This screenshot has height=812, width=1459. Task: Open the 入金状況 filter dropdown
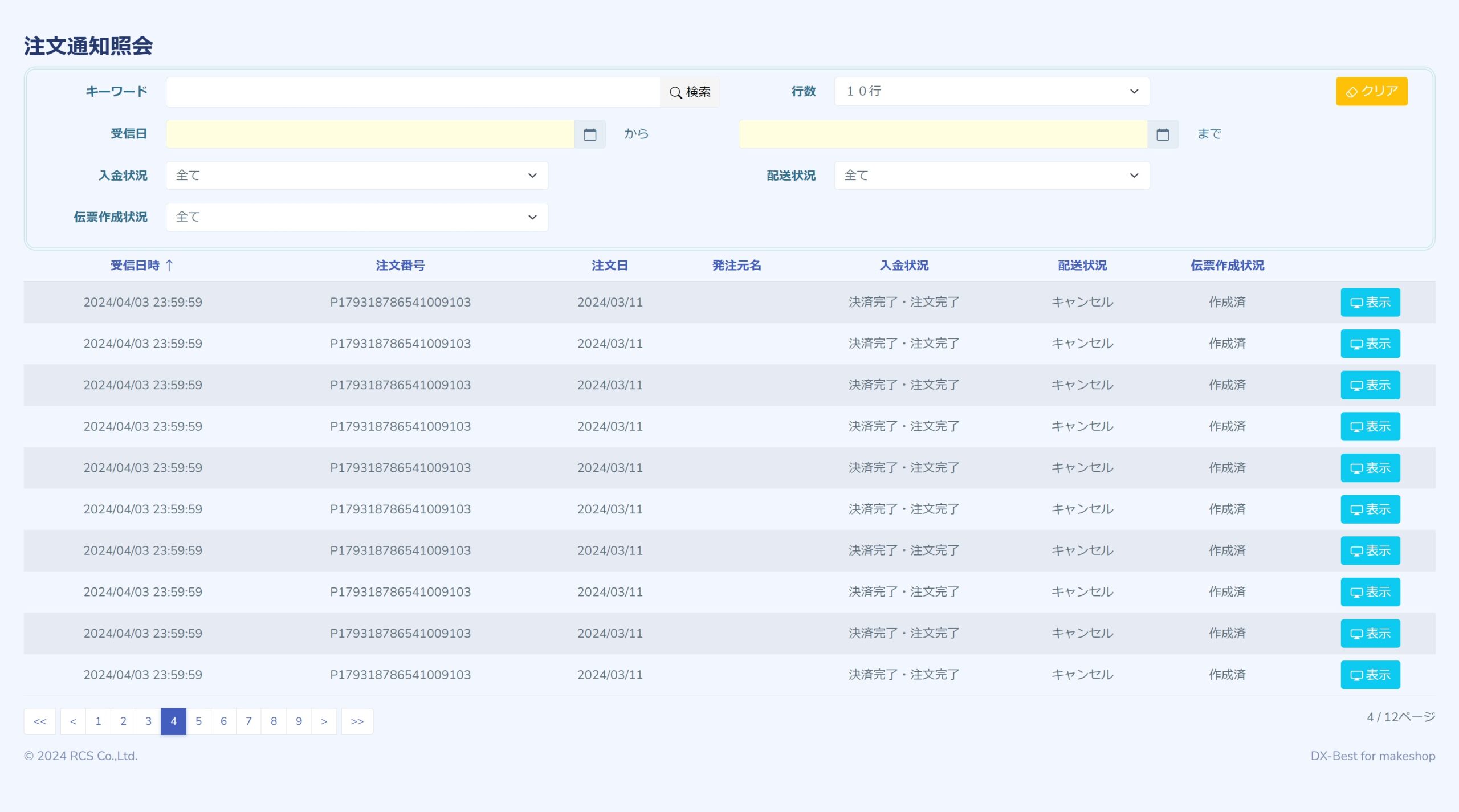point(357,176)
